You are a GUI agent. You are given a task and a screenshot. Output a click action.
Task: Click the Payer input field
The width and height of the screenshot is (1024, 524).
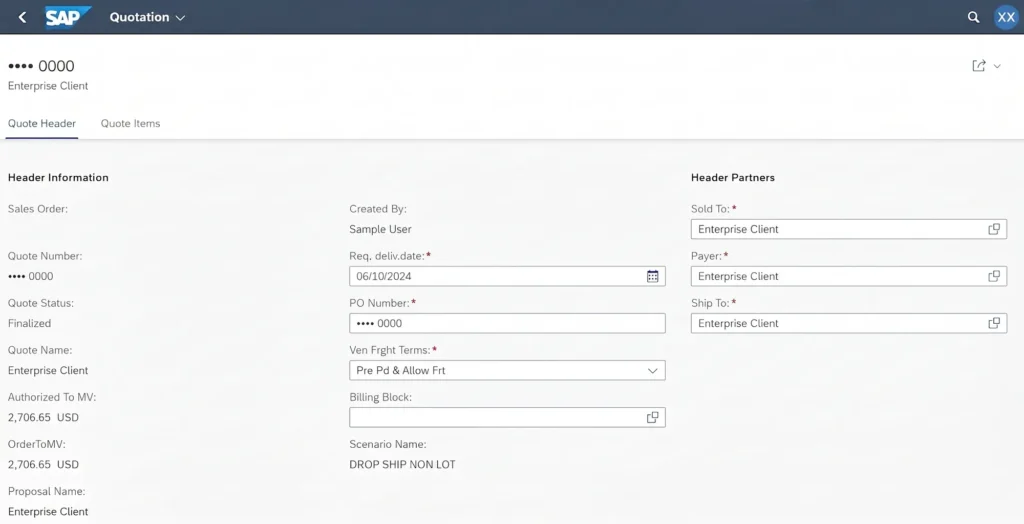[849, 276]
